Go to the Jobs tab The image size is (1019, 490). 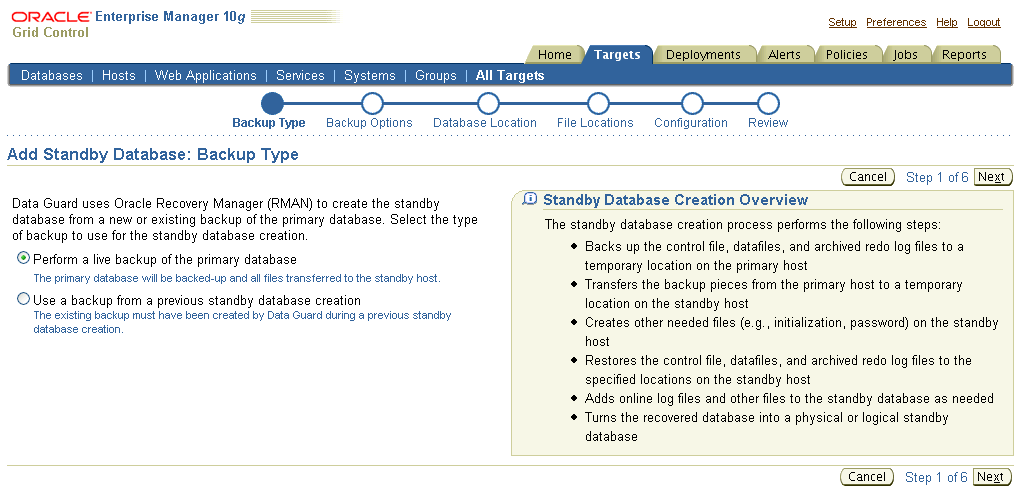(x=906, y=55)
